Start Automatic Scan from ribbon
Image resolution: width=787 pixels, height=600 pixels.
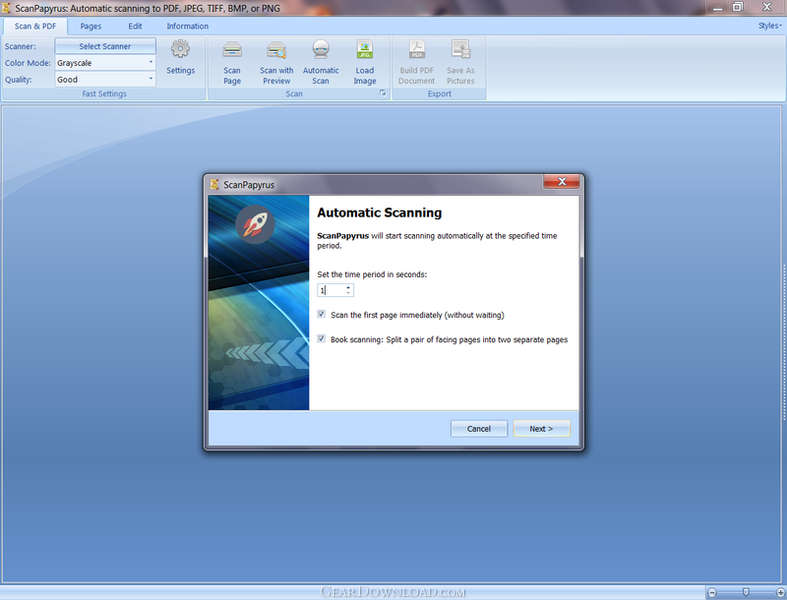[x=321, y=50]
